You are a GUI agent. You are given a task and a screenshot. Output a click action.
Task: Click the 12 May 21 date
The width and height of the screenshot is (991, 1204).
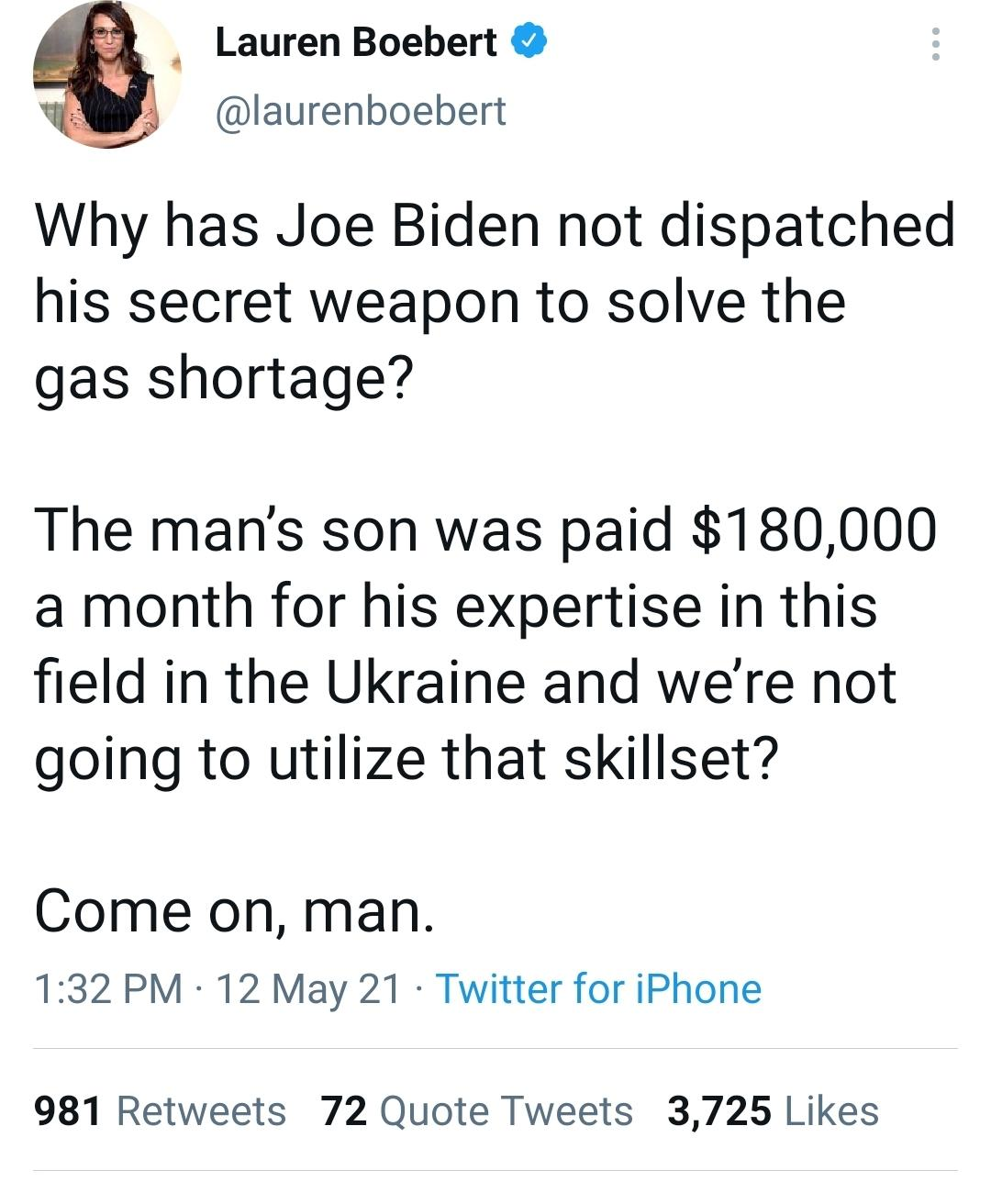308,989
